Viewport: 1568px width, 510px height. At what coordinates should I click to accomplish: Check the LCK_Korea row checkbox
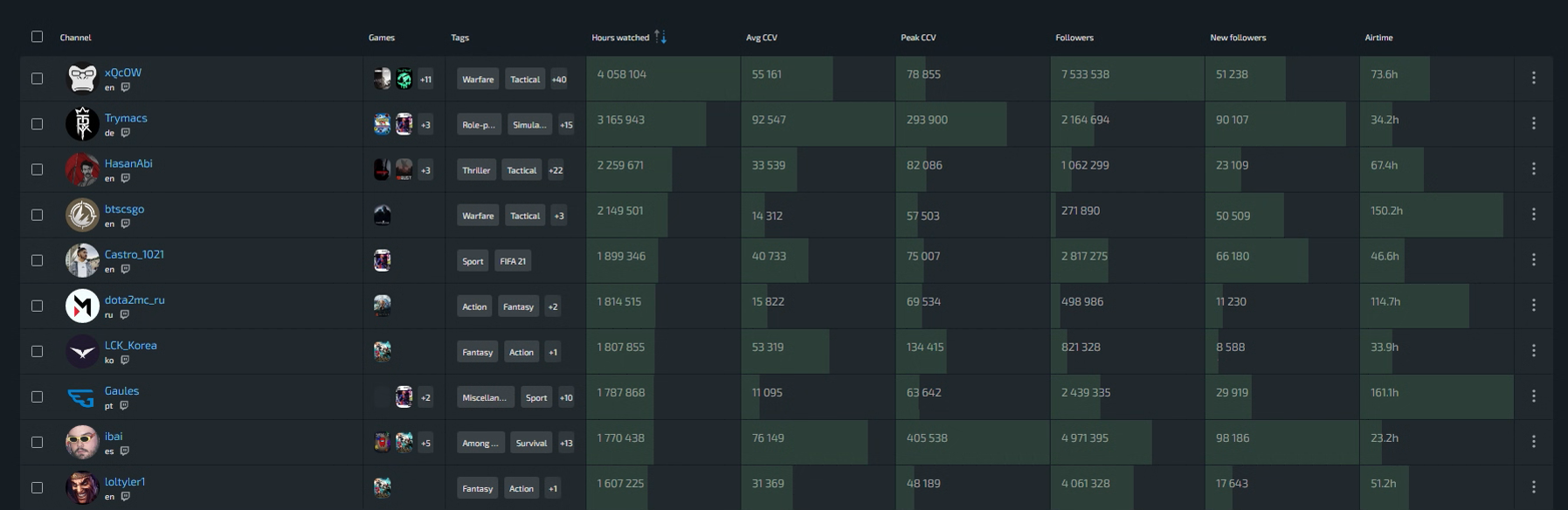click(37, 351)
